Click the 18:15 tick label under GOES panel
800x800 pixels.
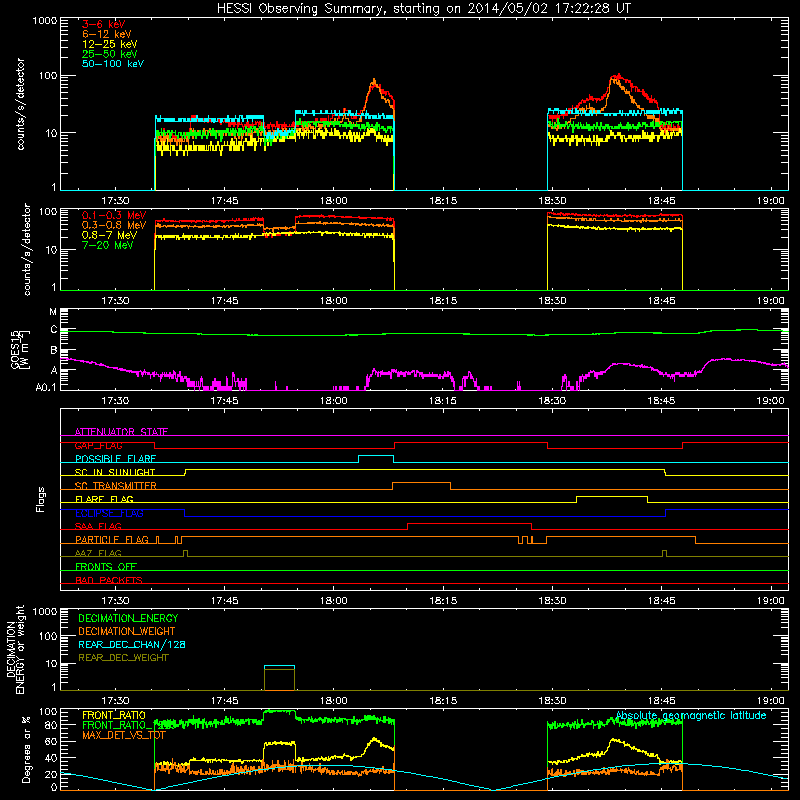click(443, 401)
